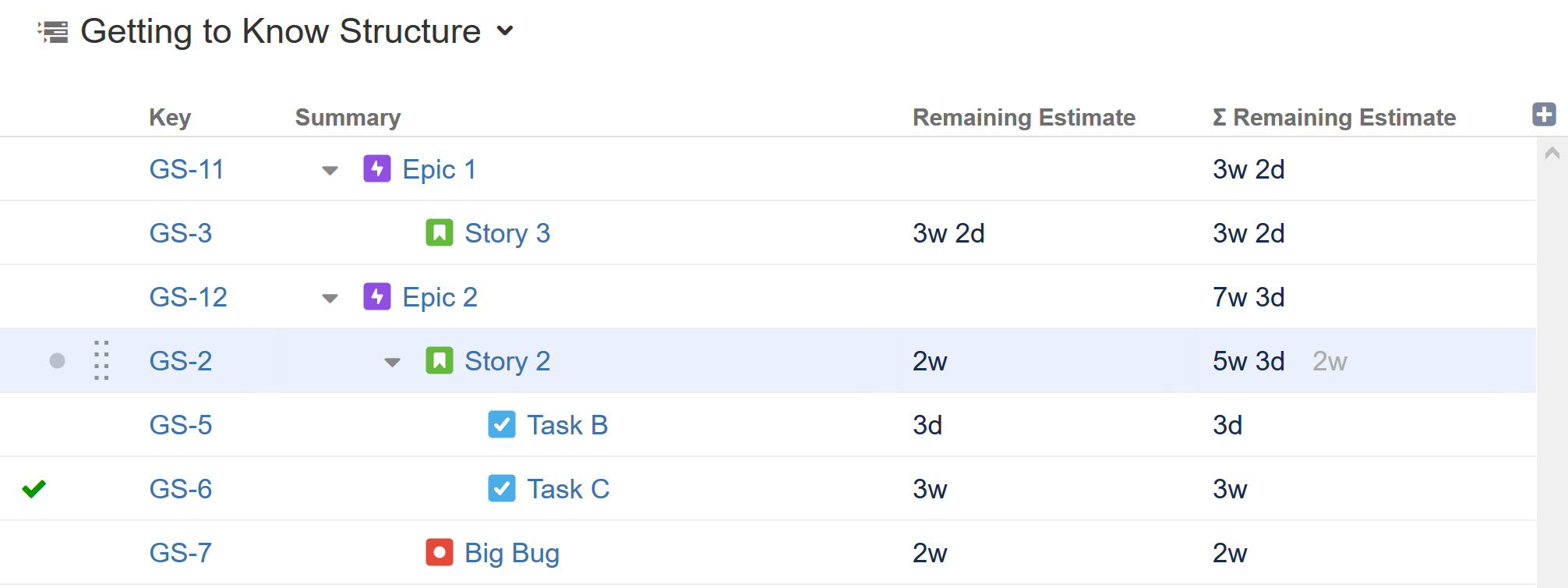Click the red bug icon next to Big Bug

[x=438, y=552]
